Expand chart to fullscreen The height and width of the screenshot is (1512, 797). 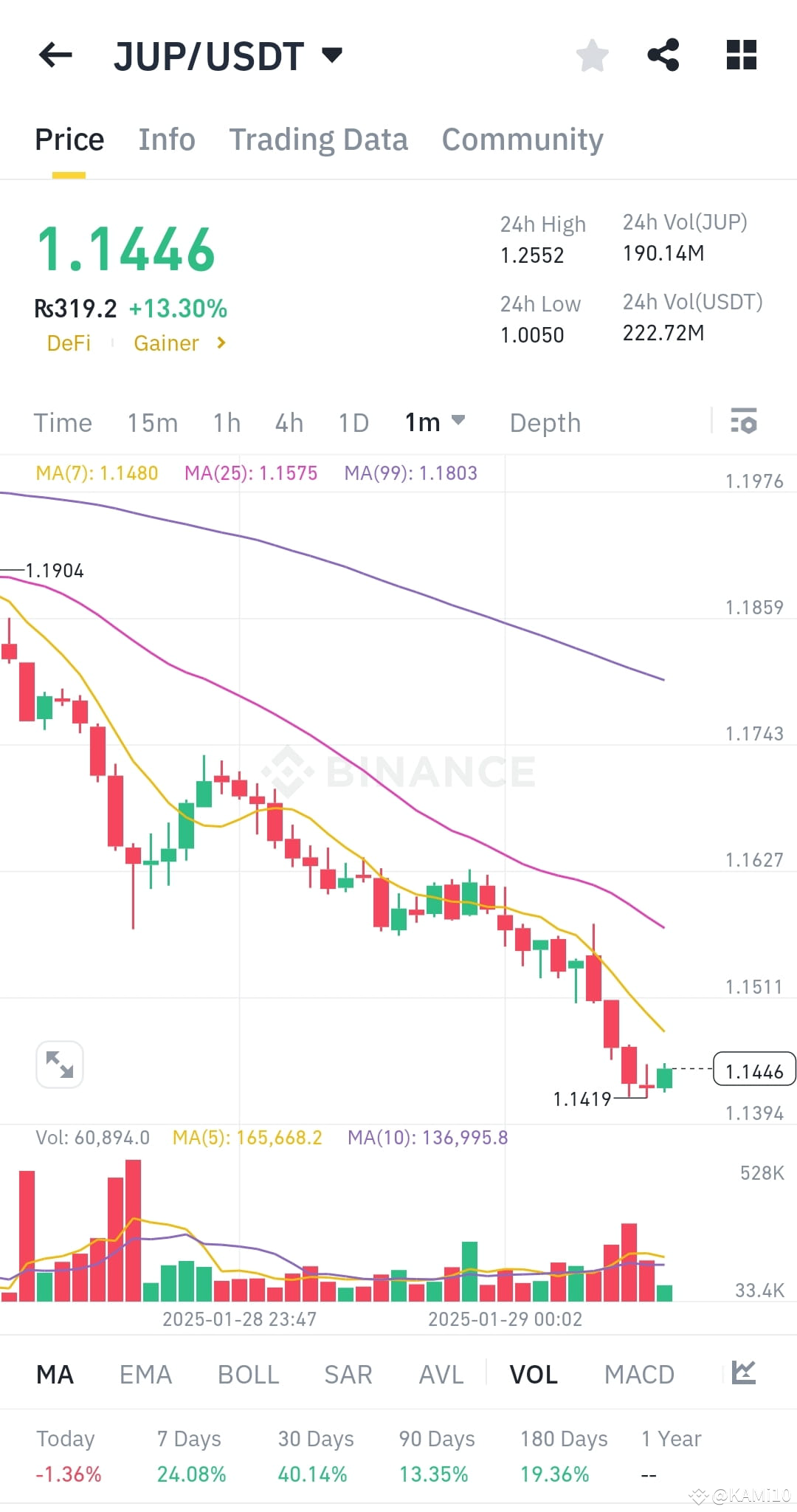[x=59, y=1064]
